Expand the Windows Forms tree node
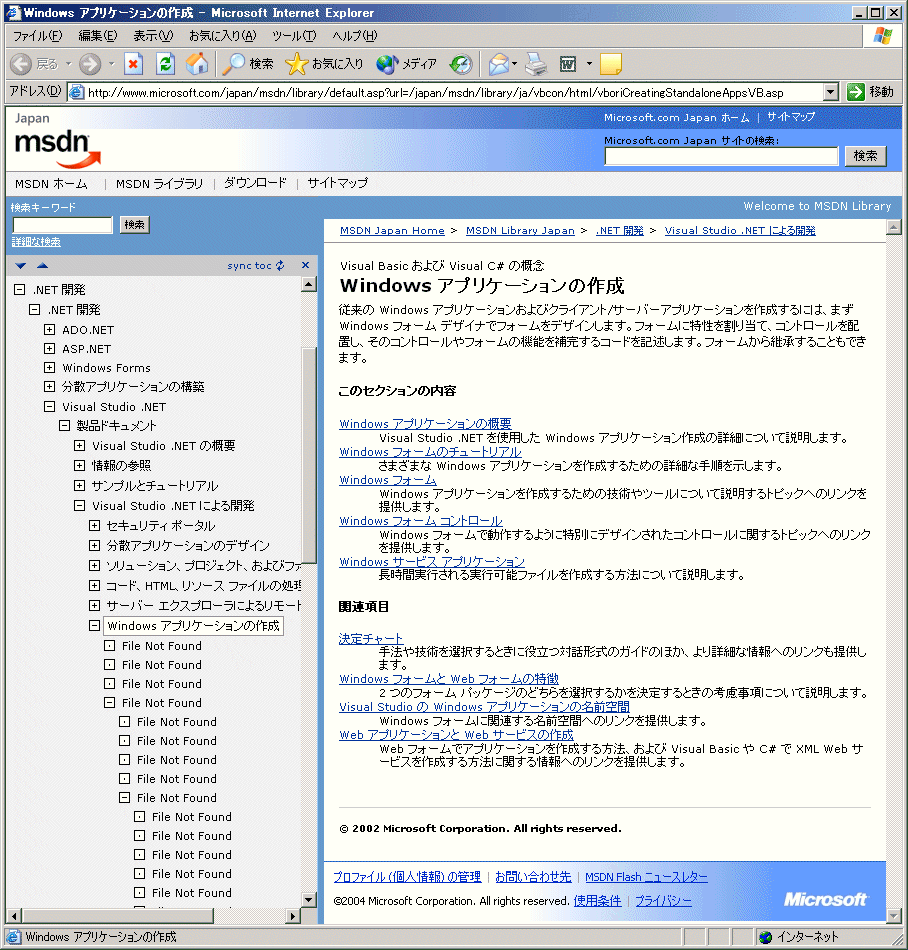908x950 pixels. coord(49,368)
